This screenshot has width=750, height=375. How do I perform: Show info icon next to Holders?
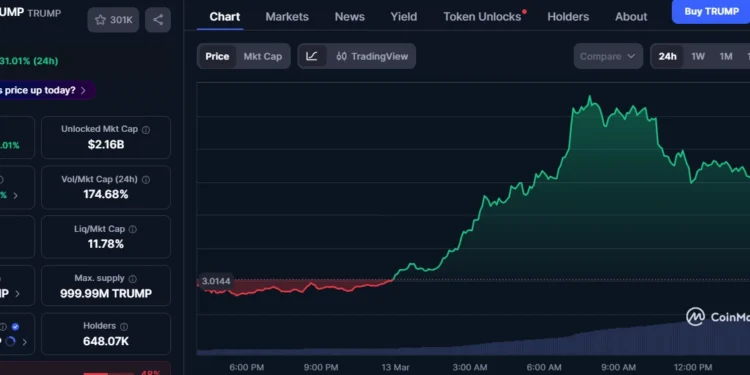[124, 327]
